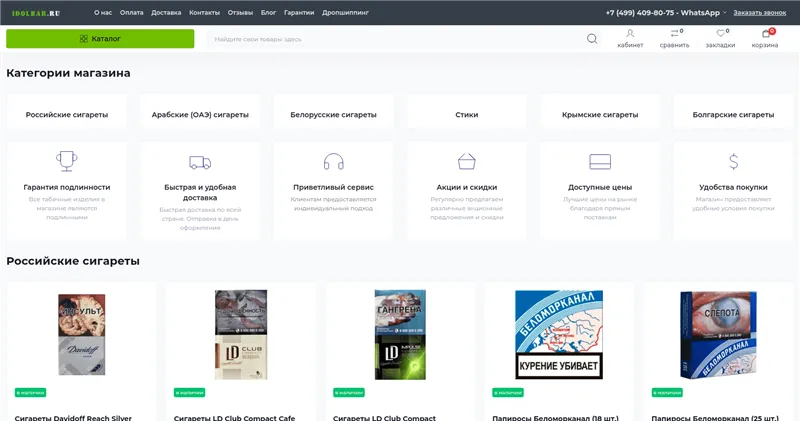Open green LD Club Compact Impulse product image
Viewport: 800px width, 421px height.
click(x=400, y=335)
